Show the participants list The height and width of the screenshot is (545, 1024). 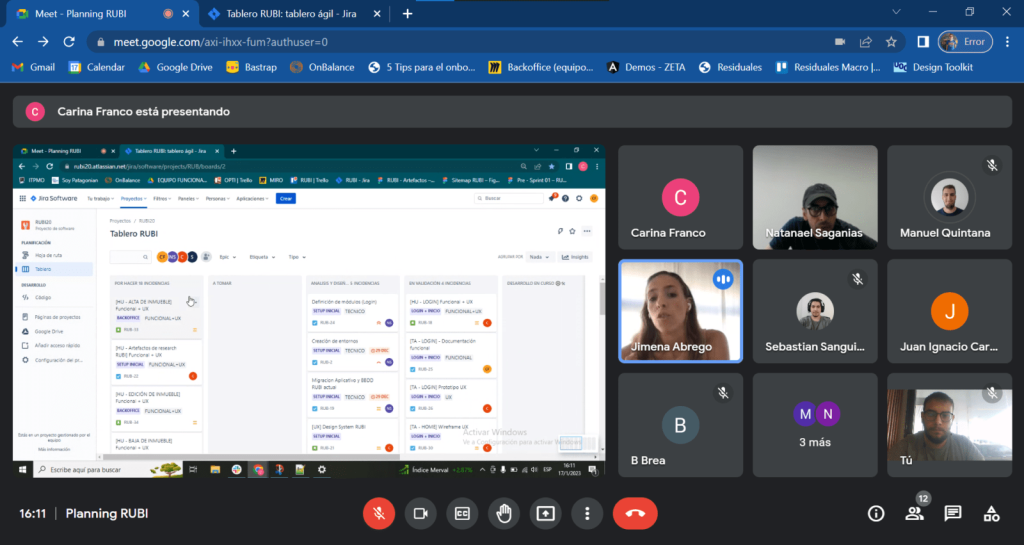click(914, 514)
